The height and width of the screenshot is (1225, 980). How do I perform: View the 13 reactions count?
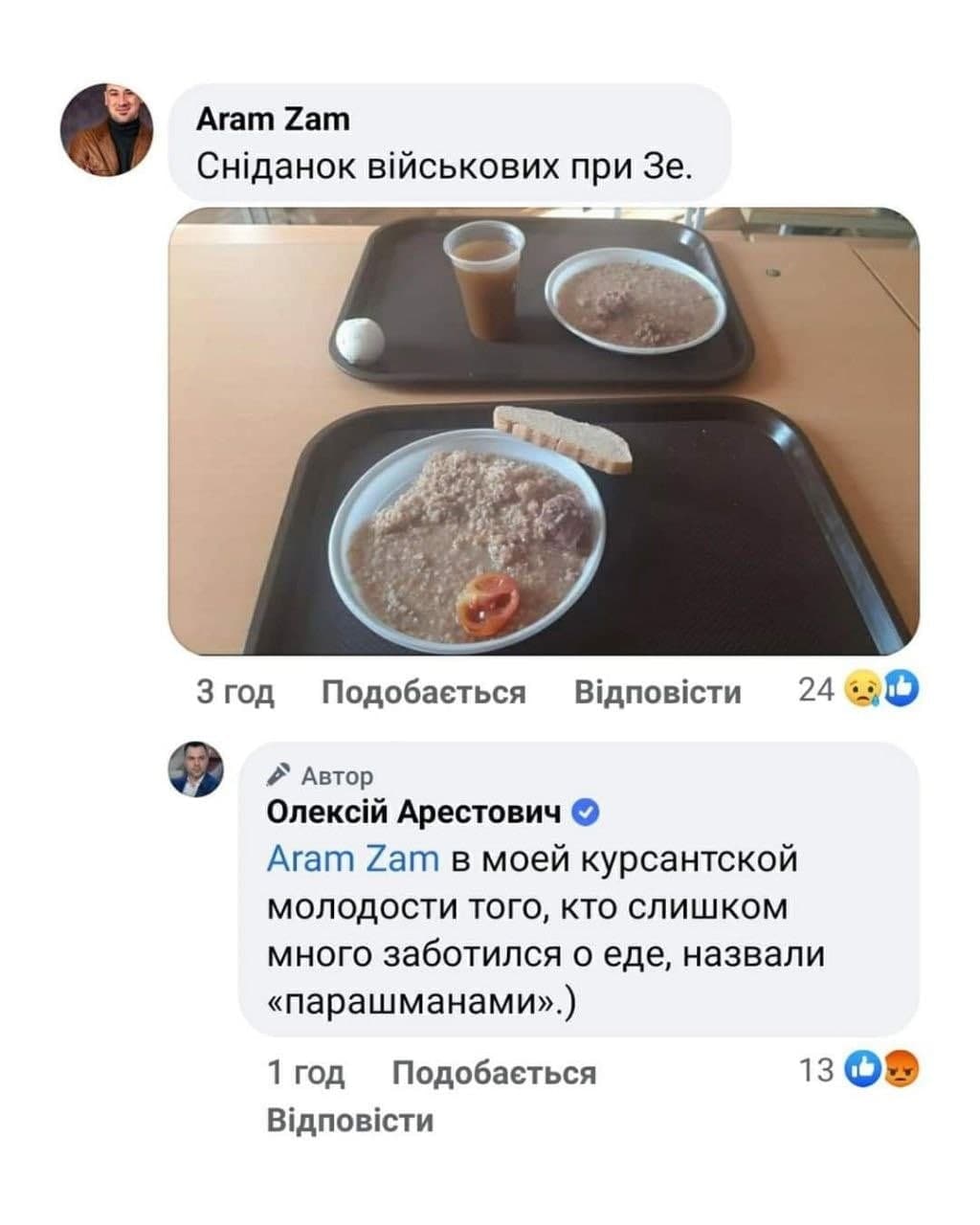[x=817, y=1070]
